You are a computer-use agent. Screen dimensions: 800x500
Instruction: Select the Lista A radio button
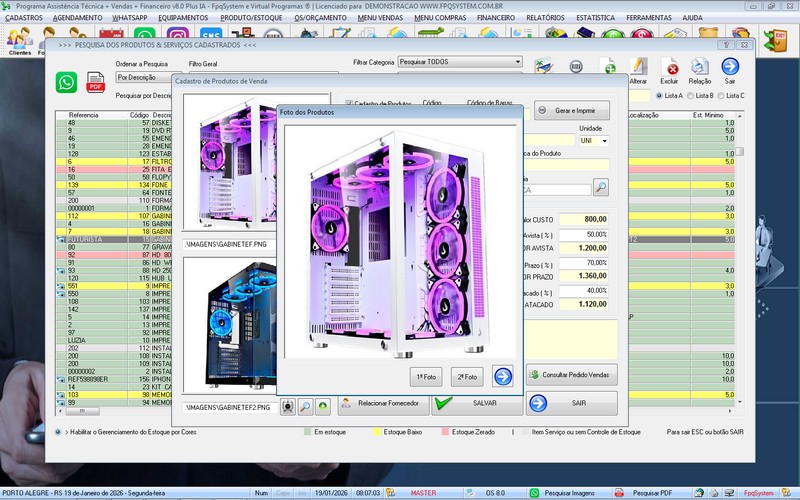point(659,95)
